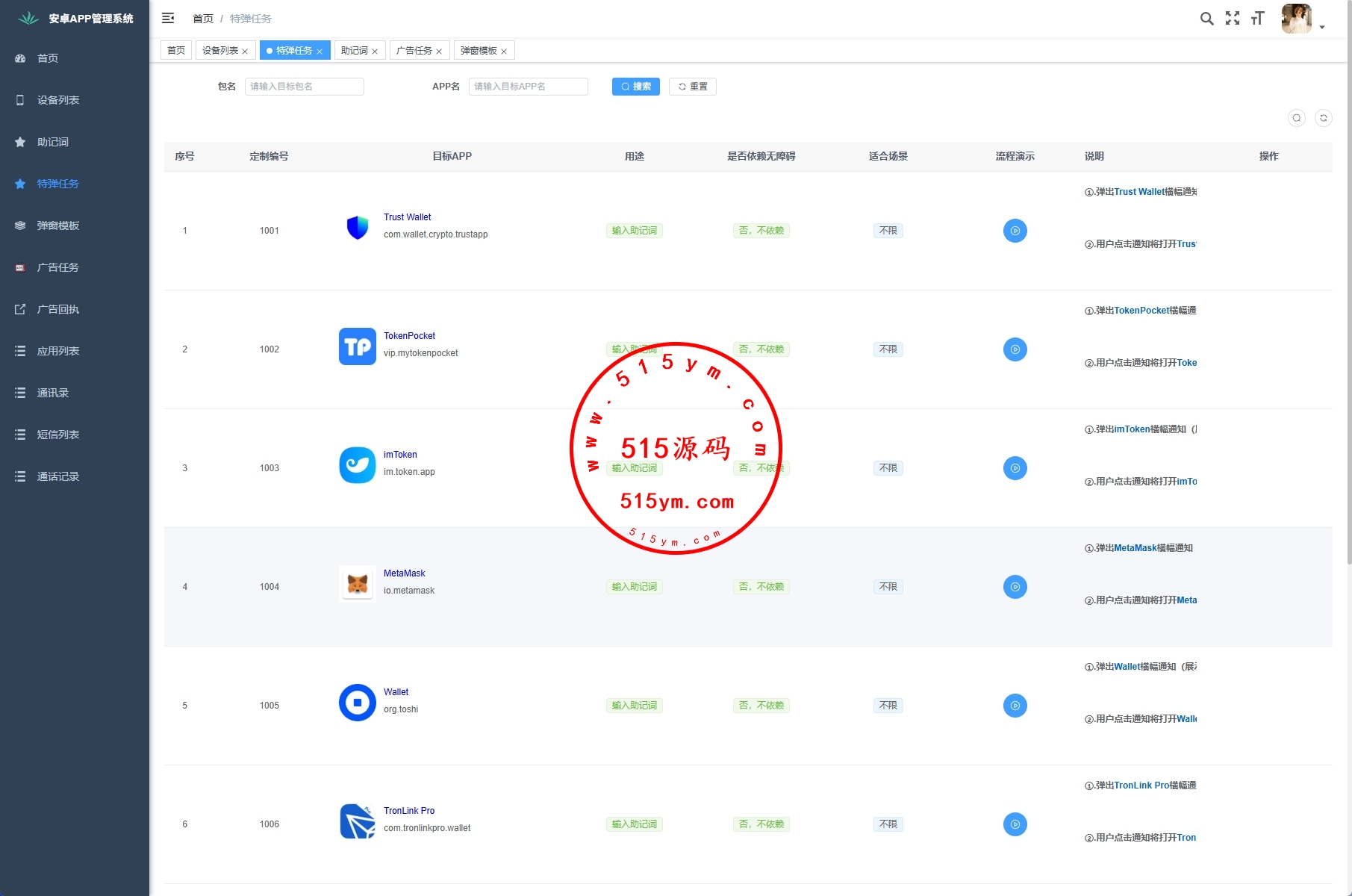Click the user avatar picture
This screenshot has width=1352, height=896.
(x=1297, y=19)
